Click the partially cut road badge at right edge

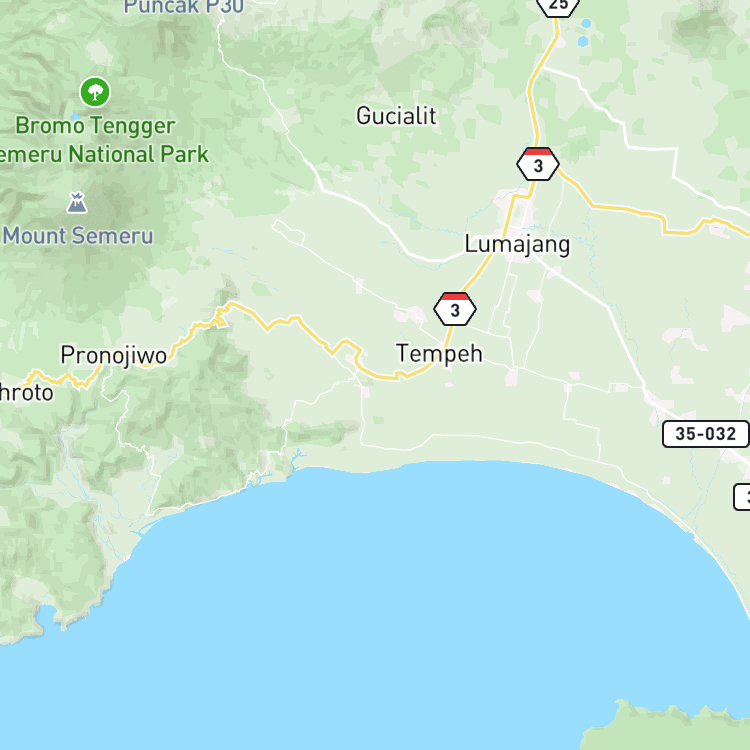[x=742, y=497]
